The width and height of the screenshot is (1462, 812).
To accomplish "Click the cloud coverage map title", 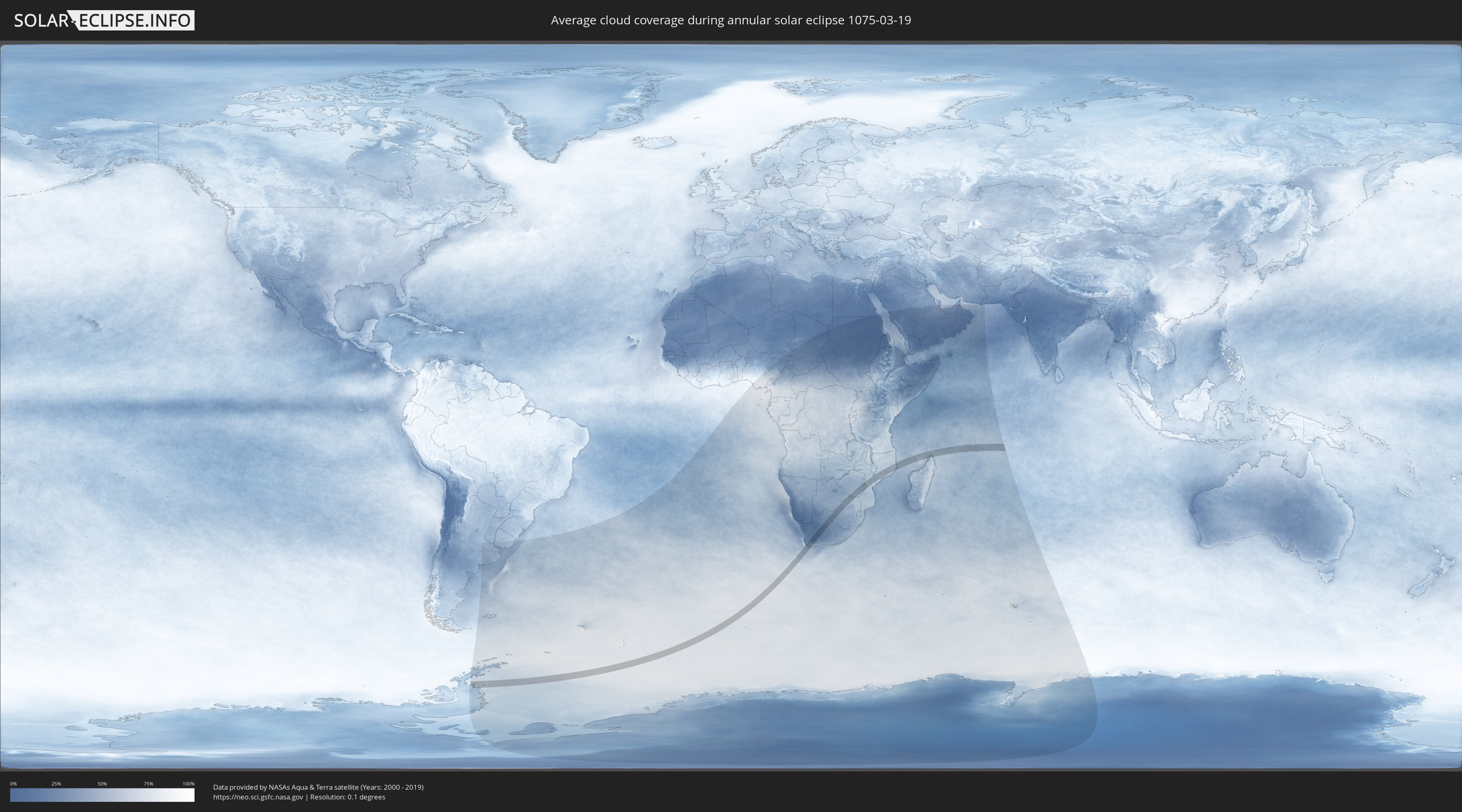I will click(x=731, y=20).
